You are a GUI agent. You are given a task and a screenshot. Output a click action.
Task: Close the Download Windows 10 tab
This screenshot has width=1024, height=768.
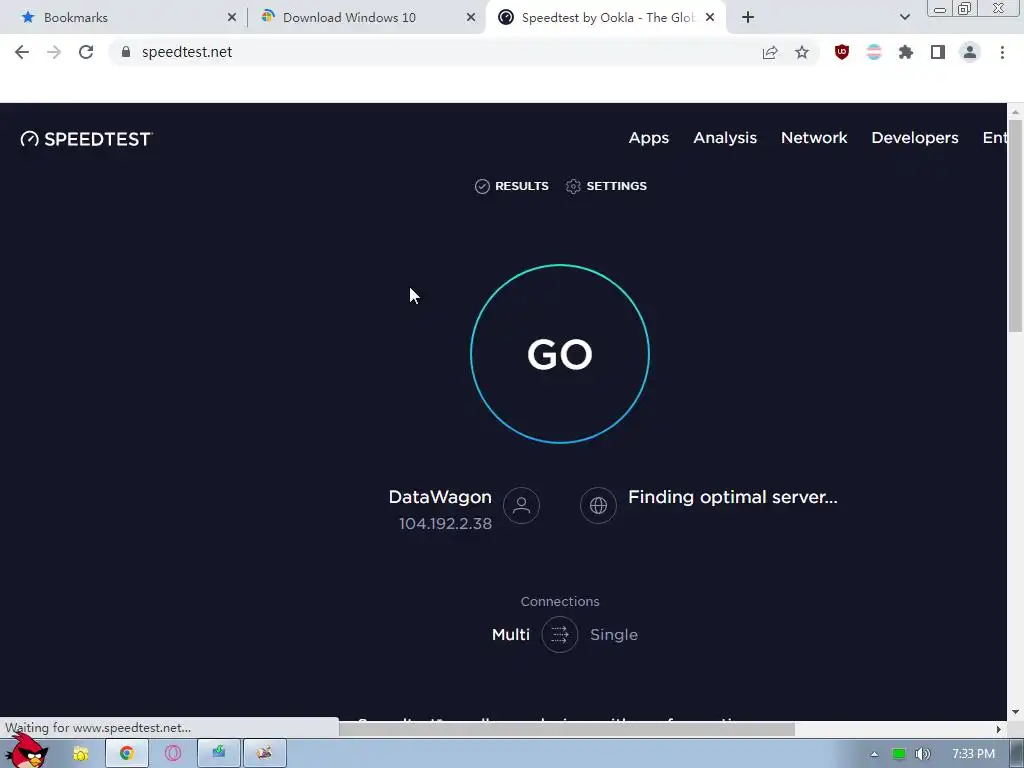(x=471, y=18)
